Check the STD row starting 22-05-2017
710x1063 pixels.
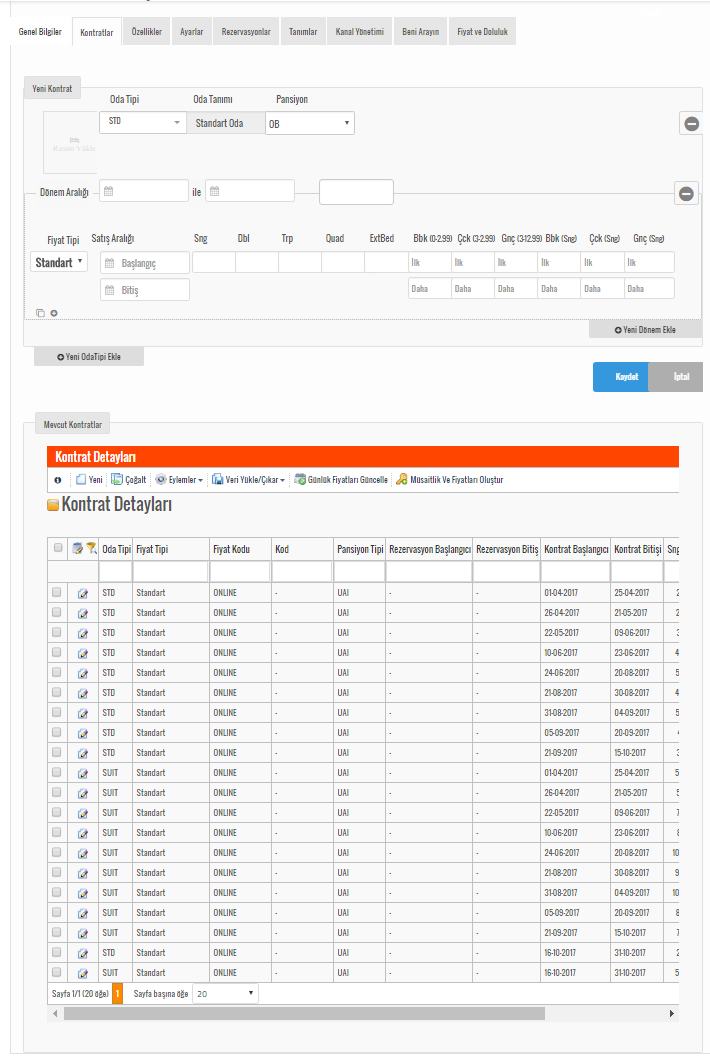coord(57,632)
